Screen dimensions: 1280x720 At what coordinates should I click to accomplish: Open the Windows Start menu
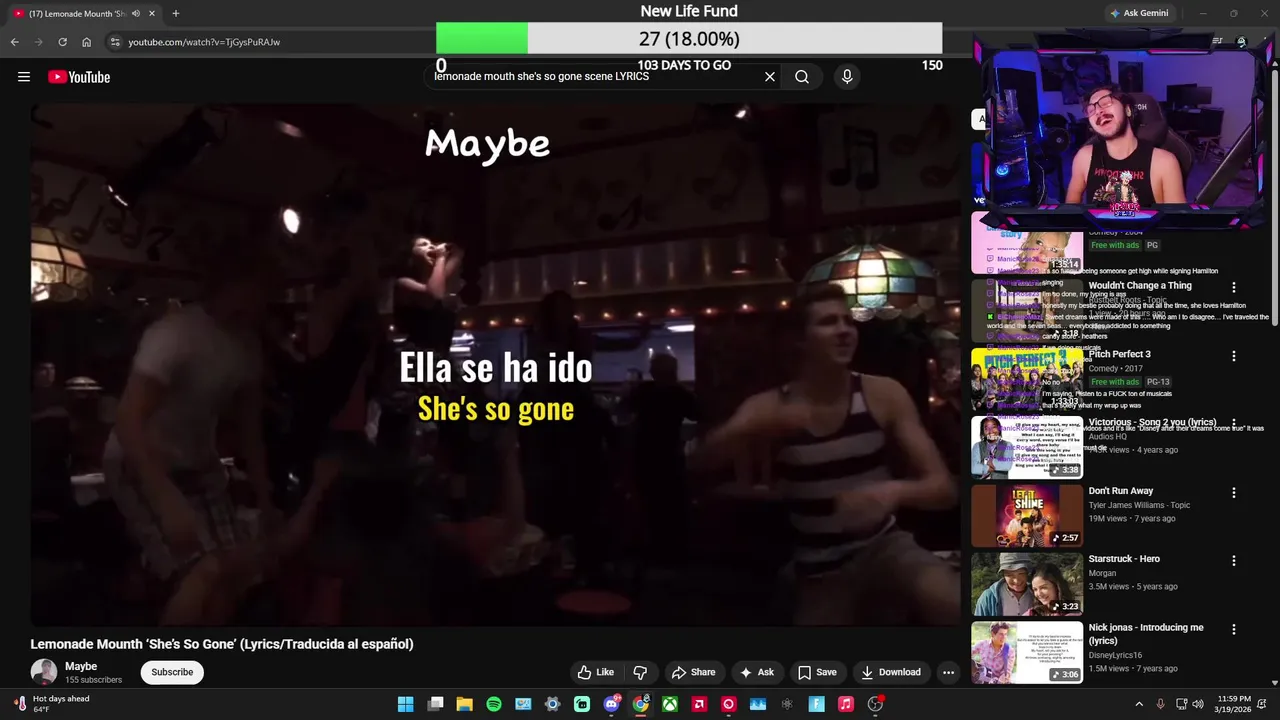click(406, 704)
